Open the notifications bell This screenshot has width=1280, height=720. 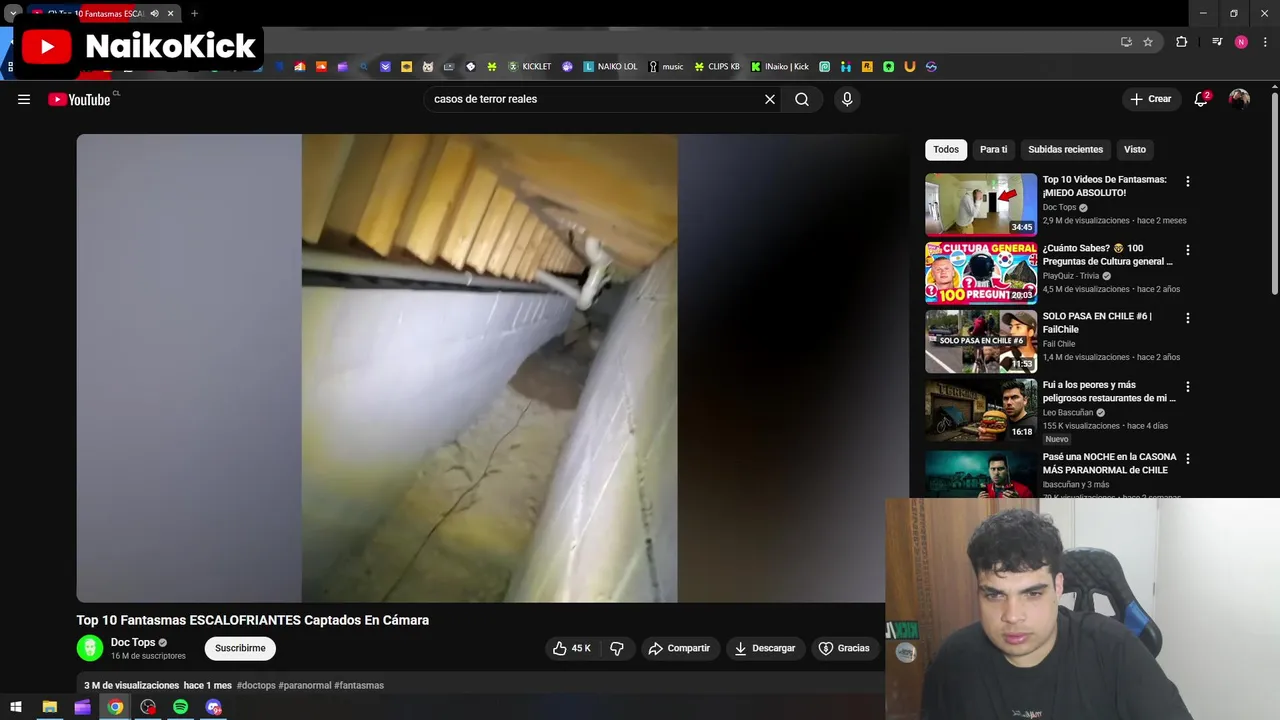pyautogui.click(x=1201, y=99)
